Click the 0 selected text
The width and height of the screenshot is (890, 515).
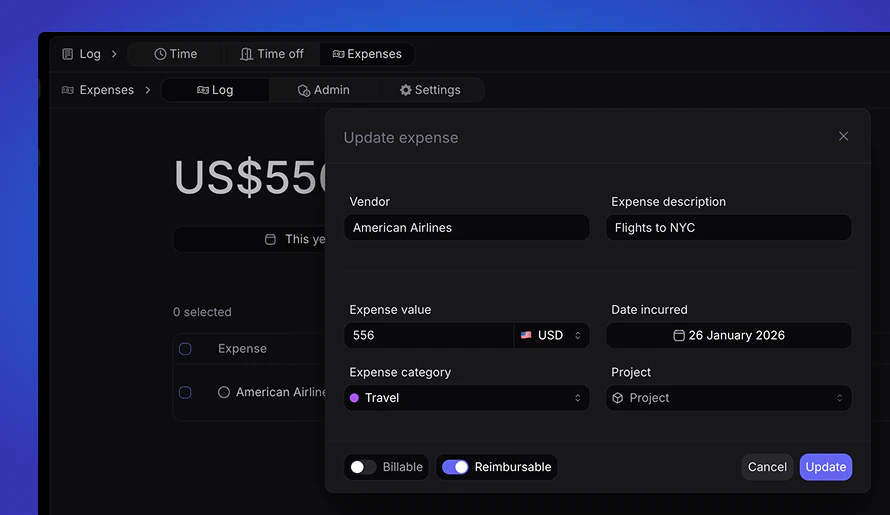(x=202, y=312)
